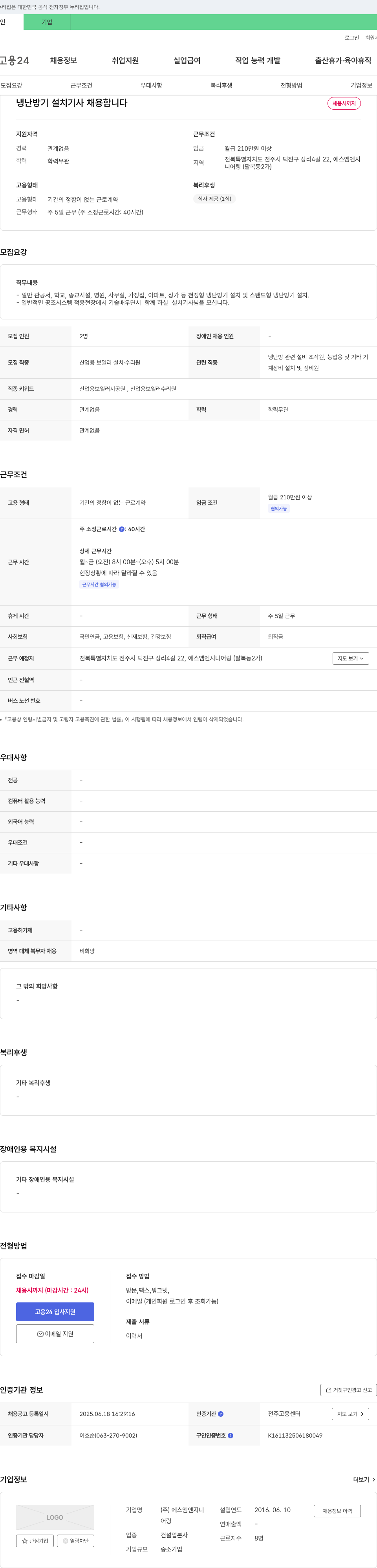Select the company name (주) 에스엠엔지니어링
Image resolution: width=377 pixels, height=1568 pixels.
(182, 1516)
